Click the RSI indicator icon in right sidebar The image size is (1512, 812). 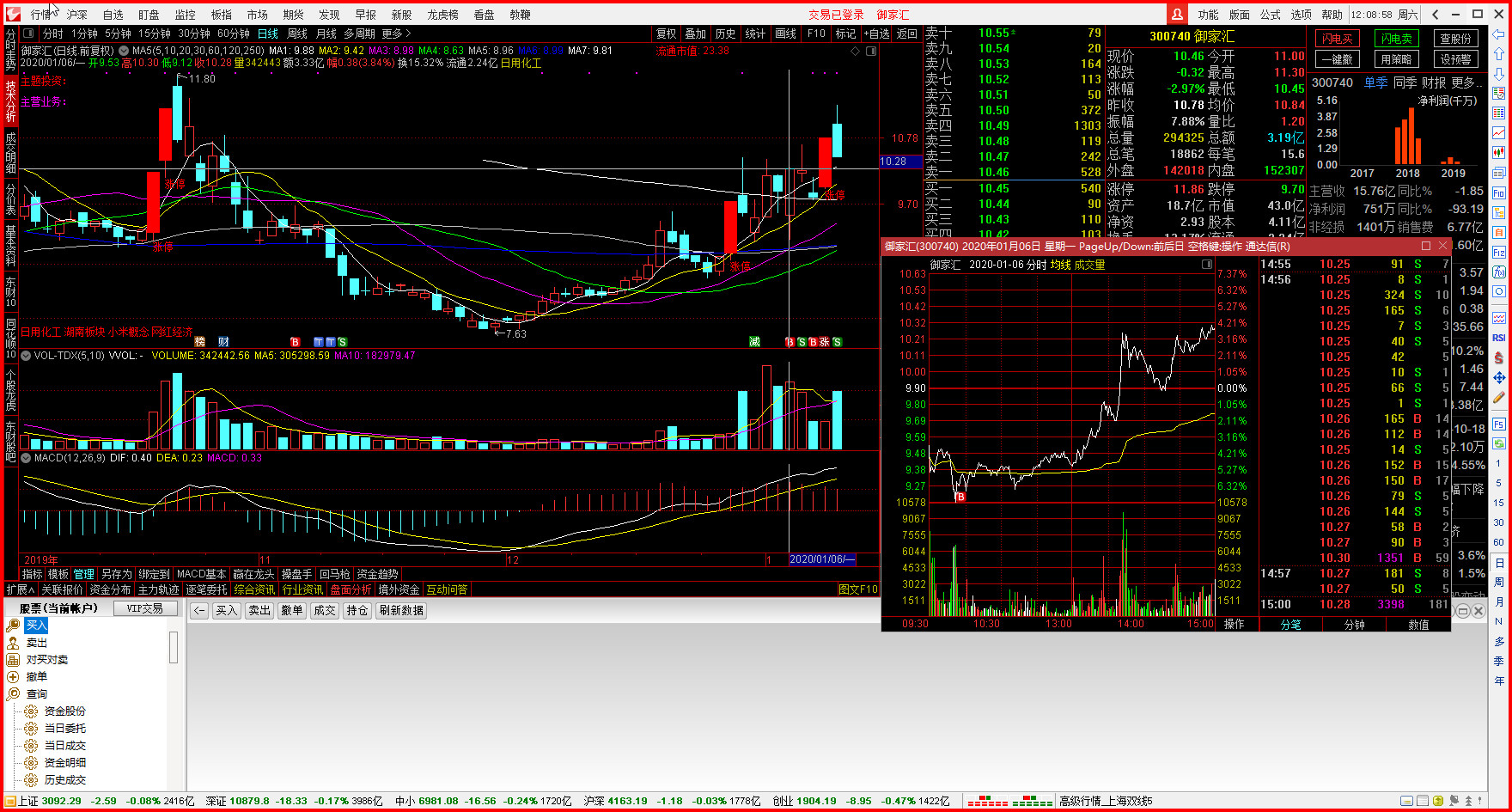click(1499, 338)
